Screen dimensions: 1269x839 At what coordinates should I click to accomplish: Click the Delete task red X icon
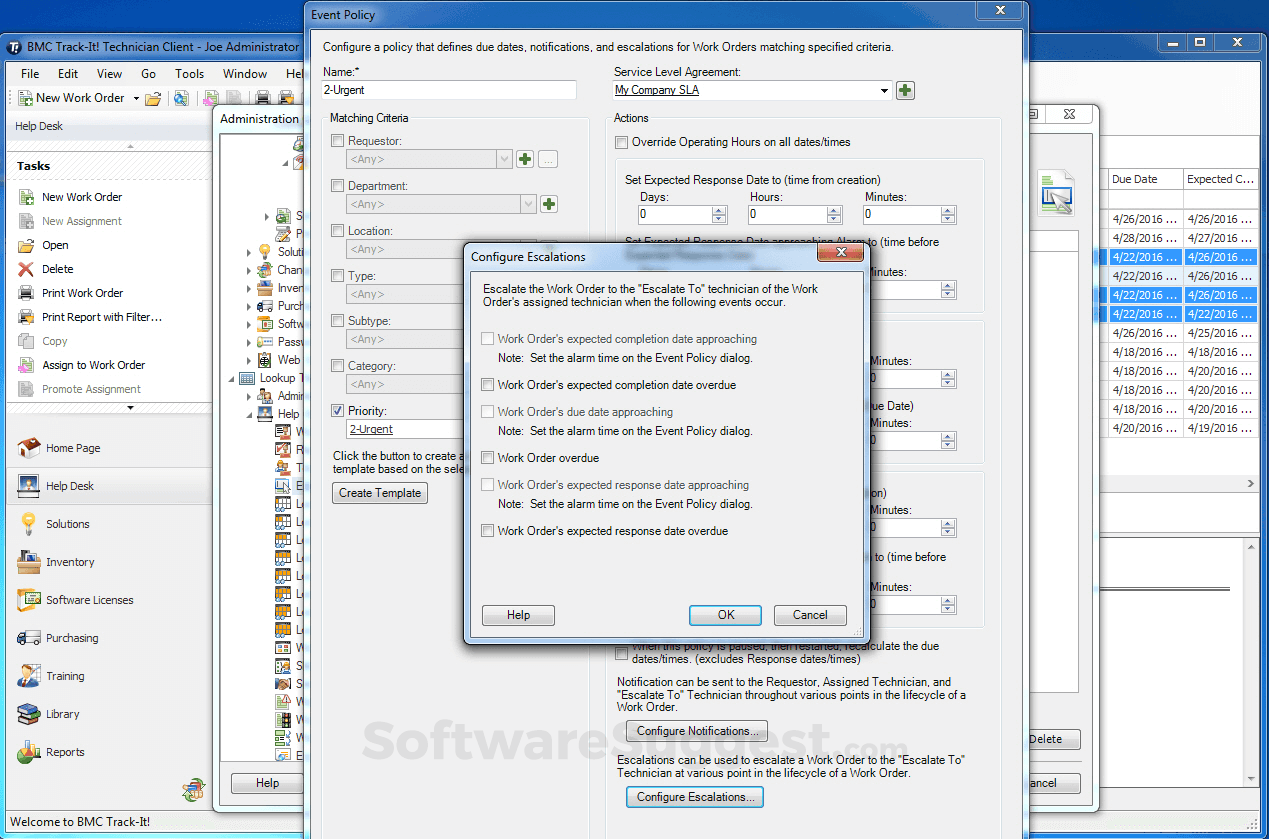(x=26, y=269)
